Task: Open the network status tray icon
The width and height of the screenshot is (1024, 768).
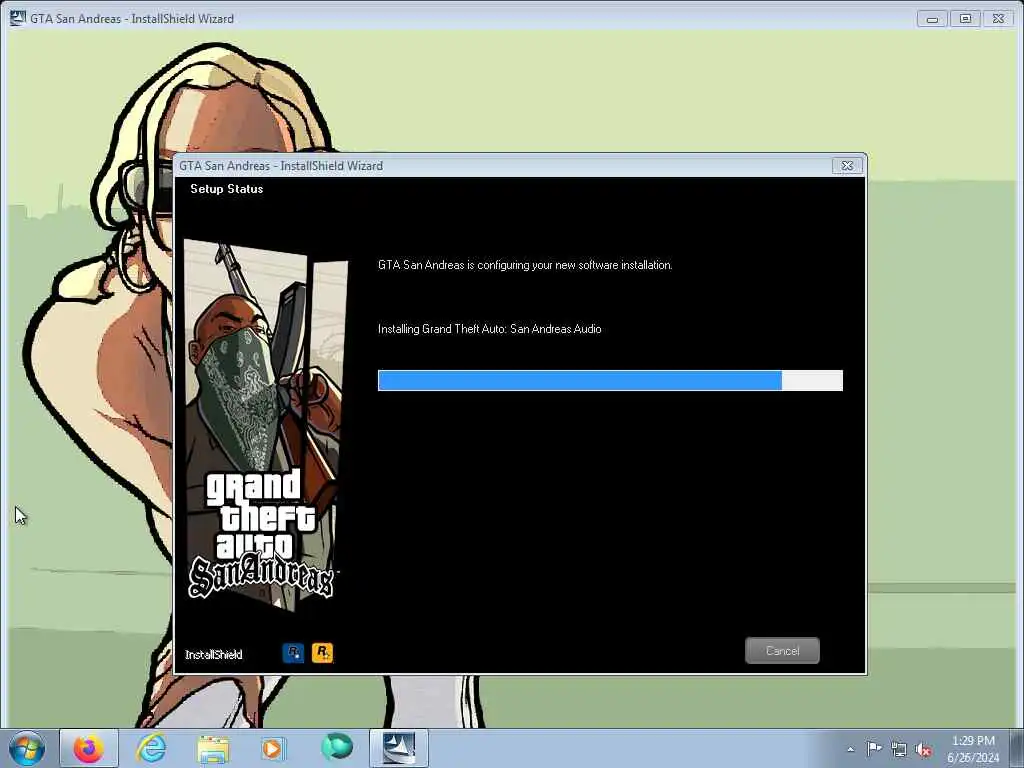Action: click(x=899, y=749)
